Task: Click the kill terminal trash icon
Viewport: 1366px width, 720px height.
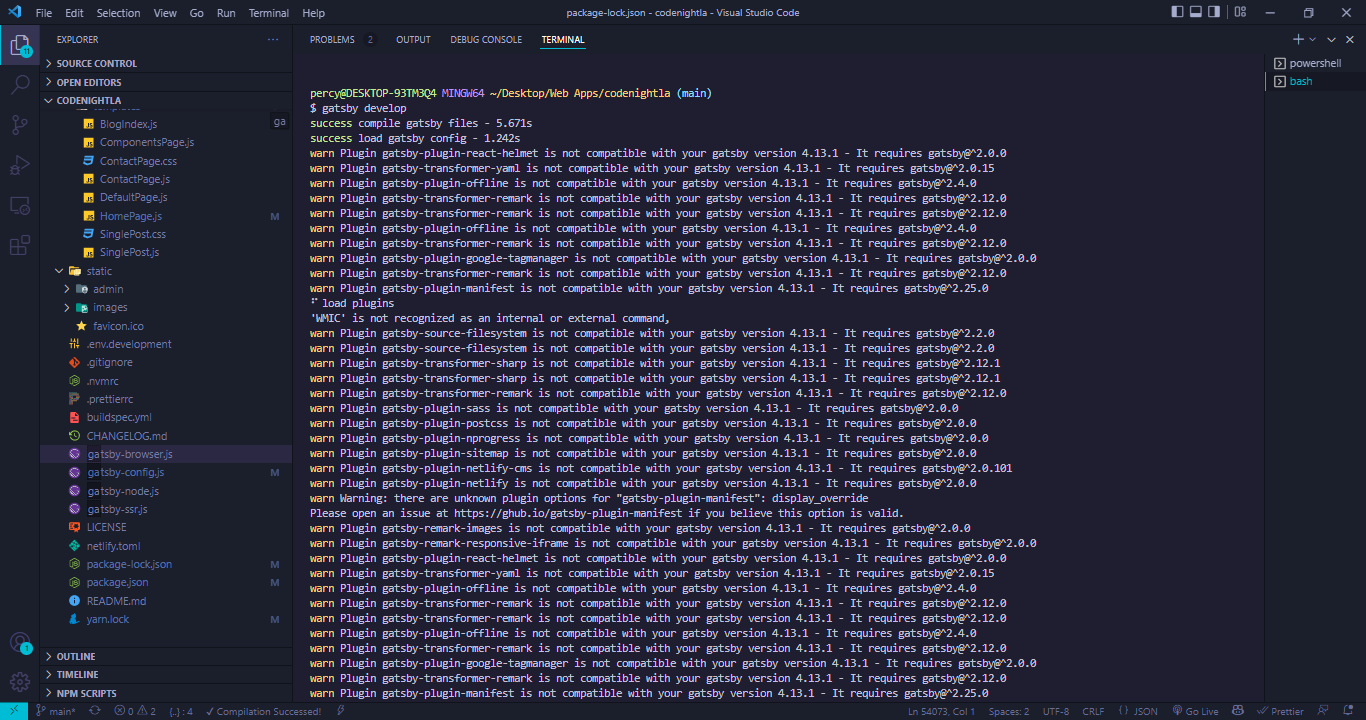Action: [1349, 39]
